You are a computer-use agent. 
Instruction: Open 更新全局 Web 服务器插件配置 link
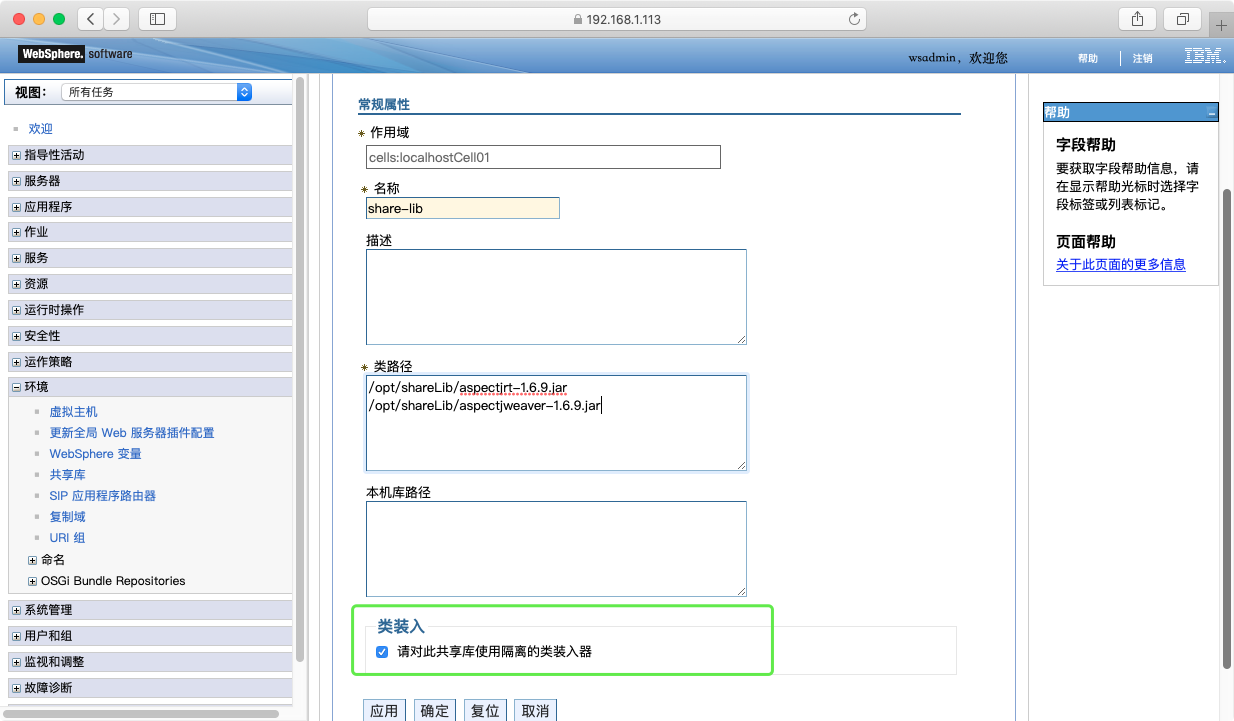[x=132, y=433]
